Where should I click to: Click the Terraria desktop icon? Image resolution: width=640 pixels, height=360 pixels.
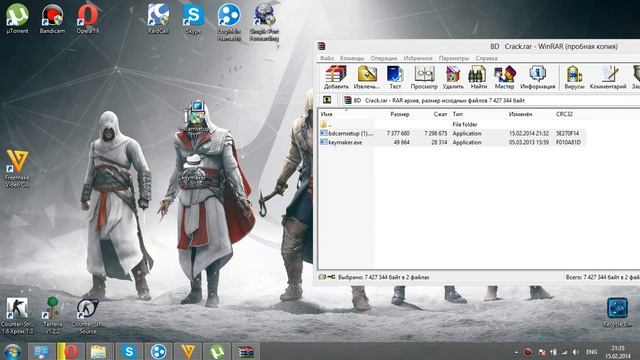[52, 316]
